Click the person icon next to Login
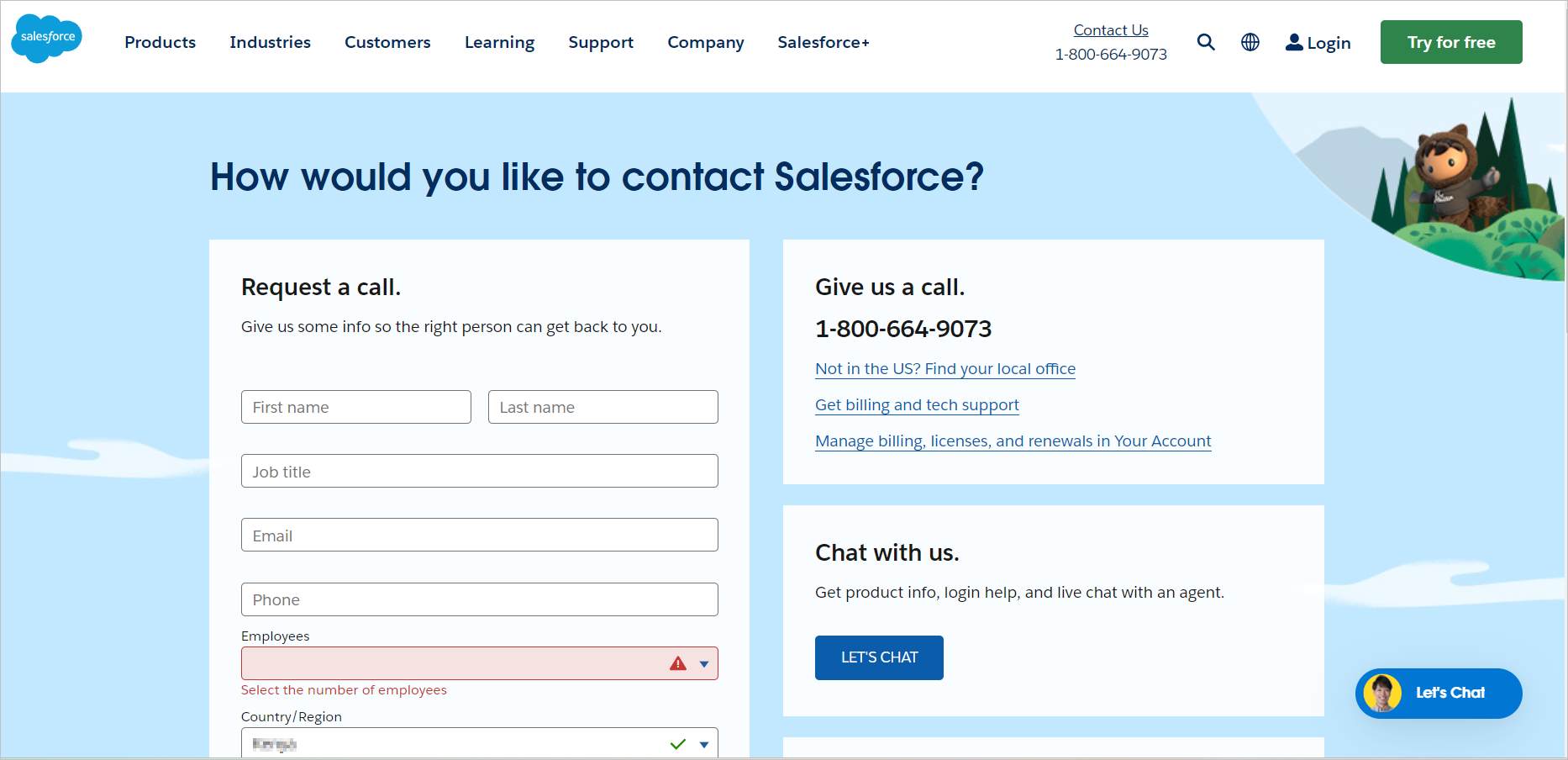 [x=1294, y=42]
